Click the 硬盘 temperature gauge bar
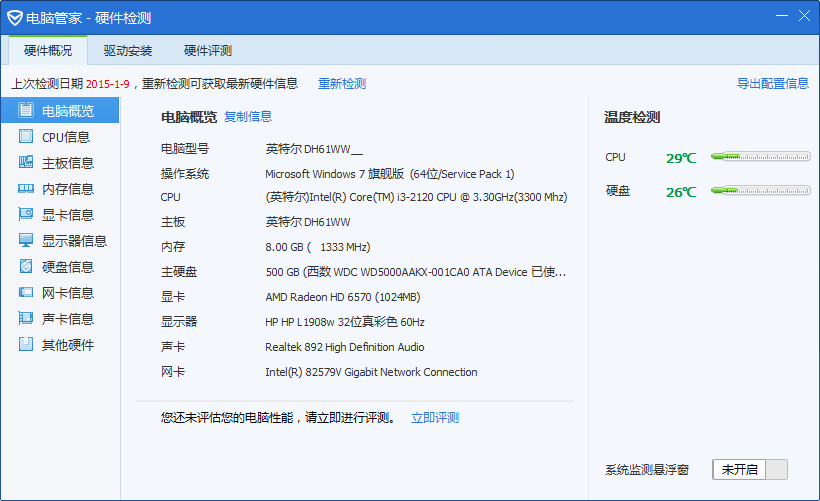The width and height of the screenshot is (820, 501). coord(760,191)
